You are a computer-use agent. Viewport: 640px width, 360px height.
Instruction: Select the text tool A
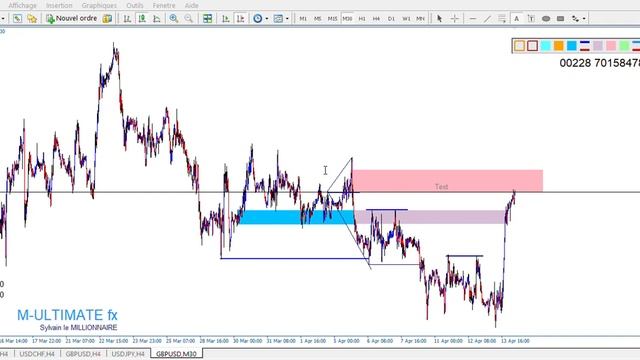tap(516, 18)
